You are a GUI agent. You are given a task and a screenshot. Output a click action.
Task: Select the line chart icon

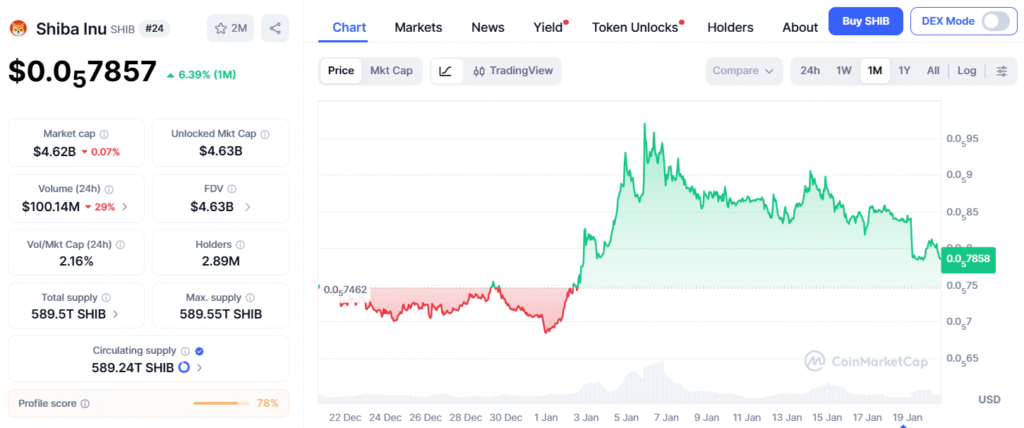click(446, 71)
